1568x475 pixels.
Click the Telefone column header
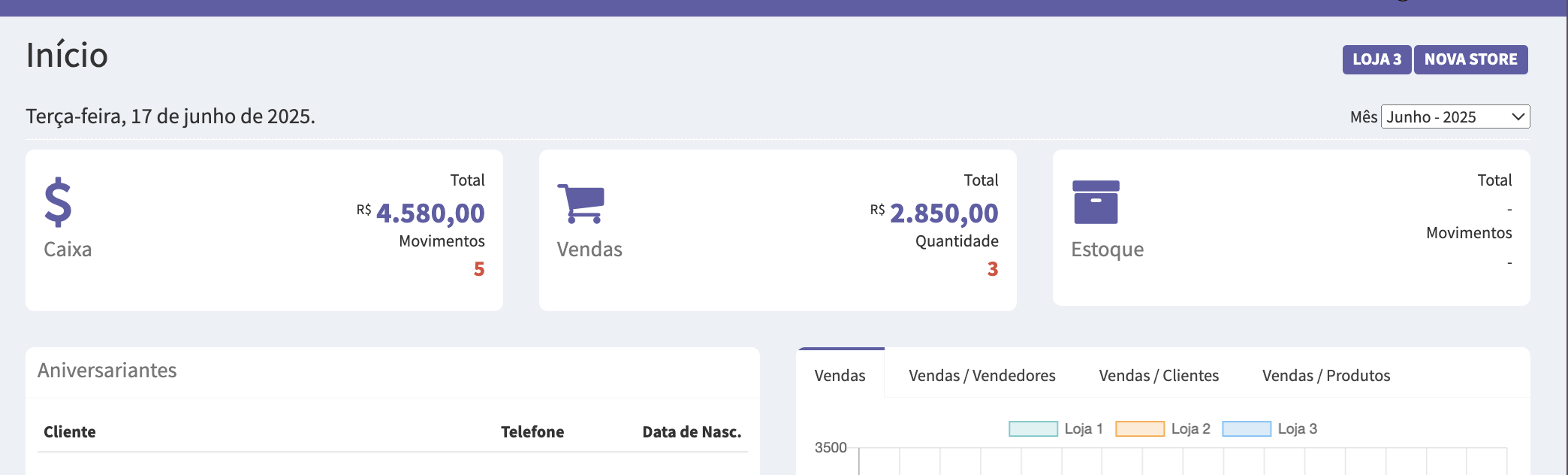coord(532,432)
